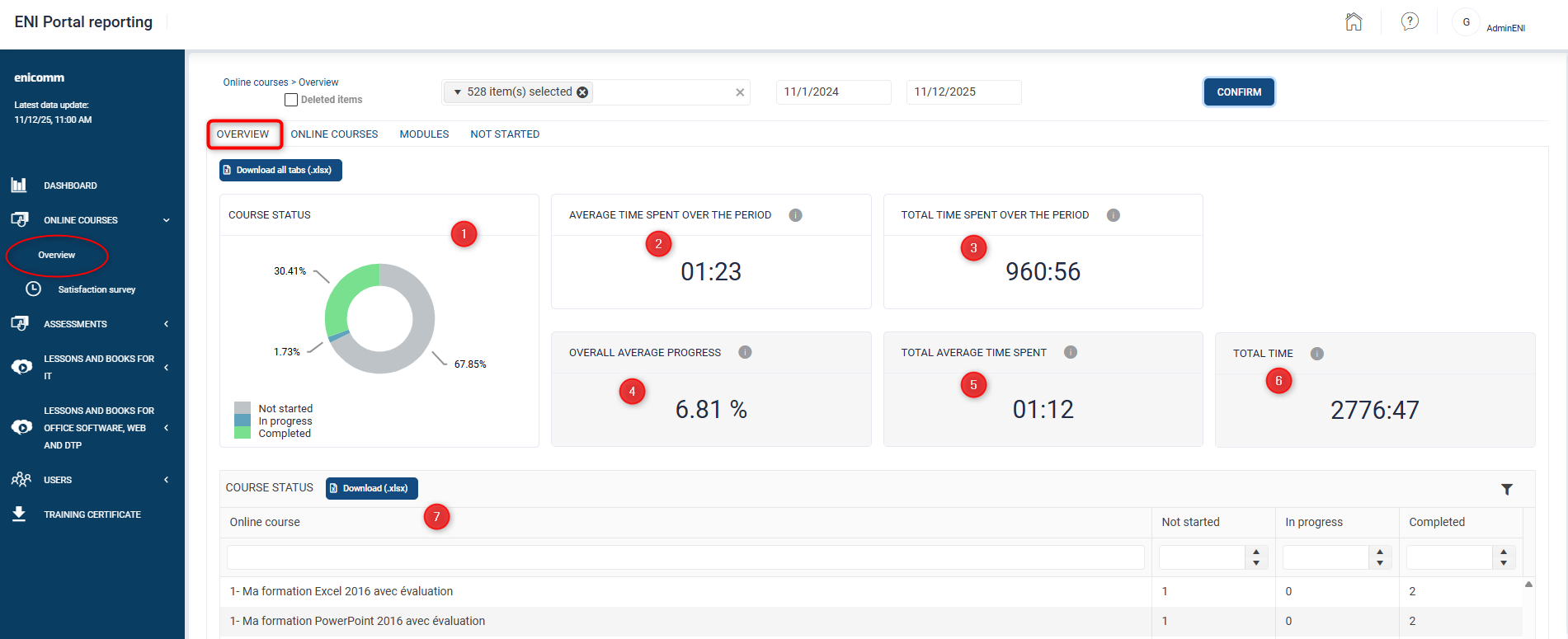Click the Online Courses sidebar icon
Viewport: 1568px width, 639px height.
click(x=20, y=219)
